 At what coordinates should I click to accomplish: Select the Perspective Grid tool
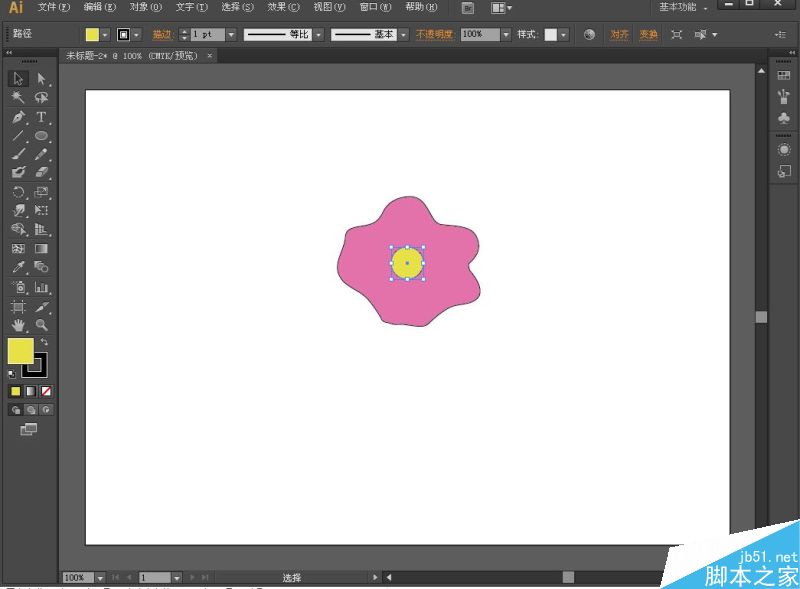pos(41,229)
